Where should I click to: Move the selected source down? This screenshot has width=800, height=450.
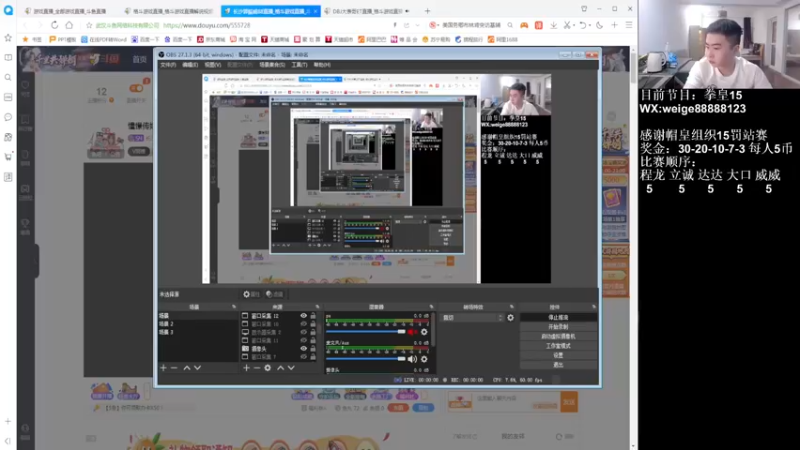click(291, 368)
